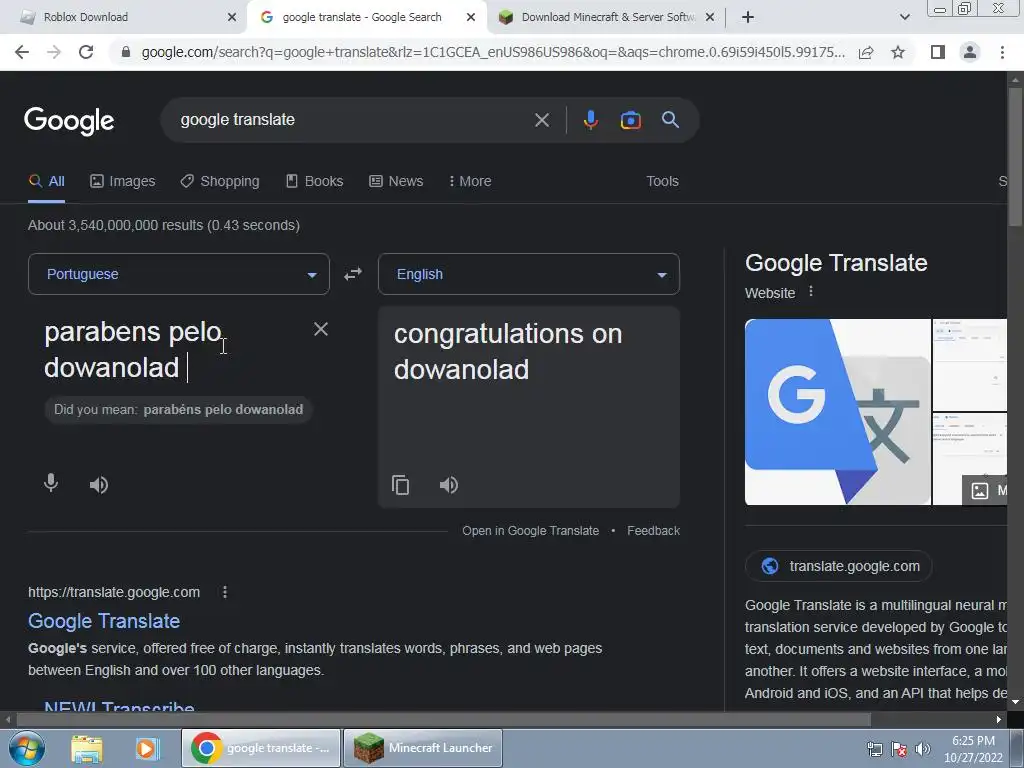
Task: Share this page via address bar icon
Action: 866,52
